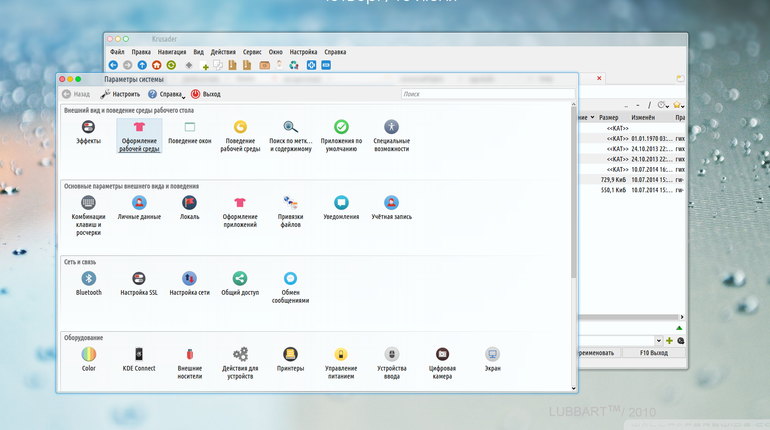The width and height of the screenshot is (770, 430).
Task: Open the Личные данные module
Action: coord(139,208)
